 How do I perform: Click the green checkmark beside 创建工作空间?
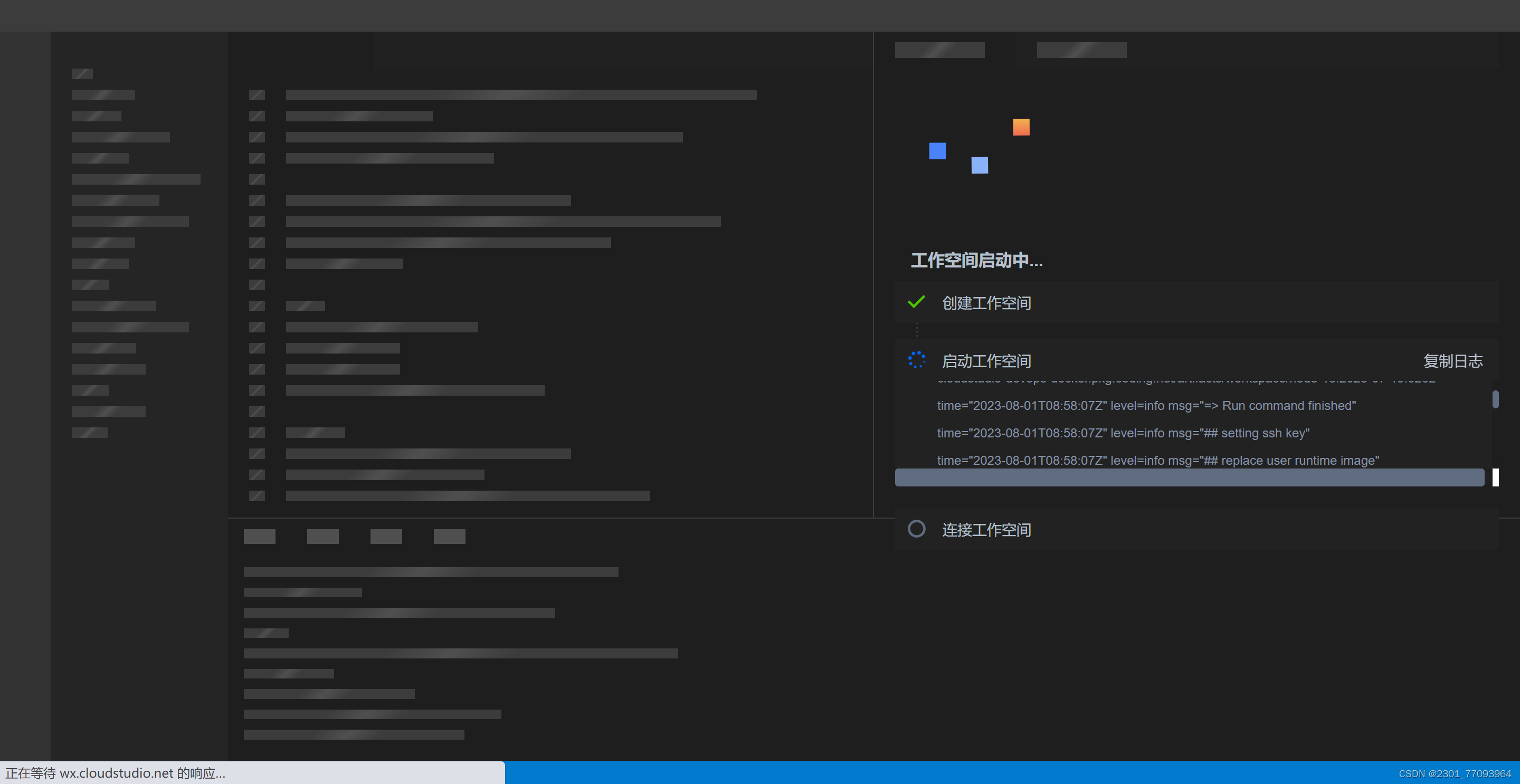tap(916, 302)
